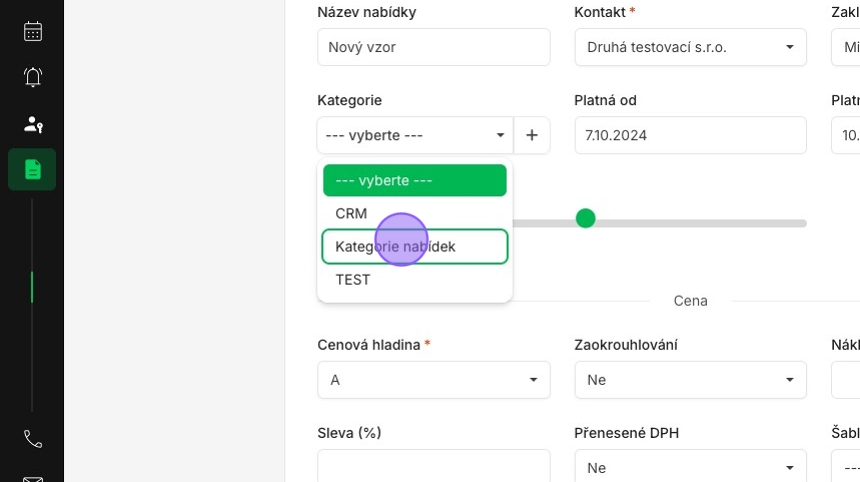Open notifications bell in sidebar
860x482 pixels.
(33, 77)
